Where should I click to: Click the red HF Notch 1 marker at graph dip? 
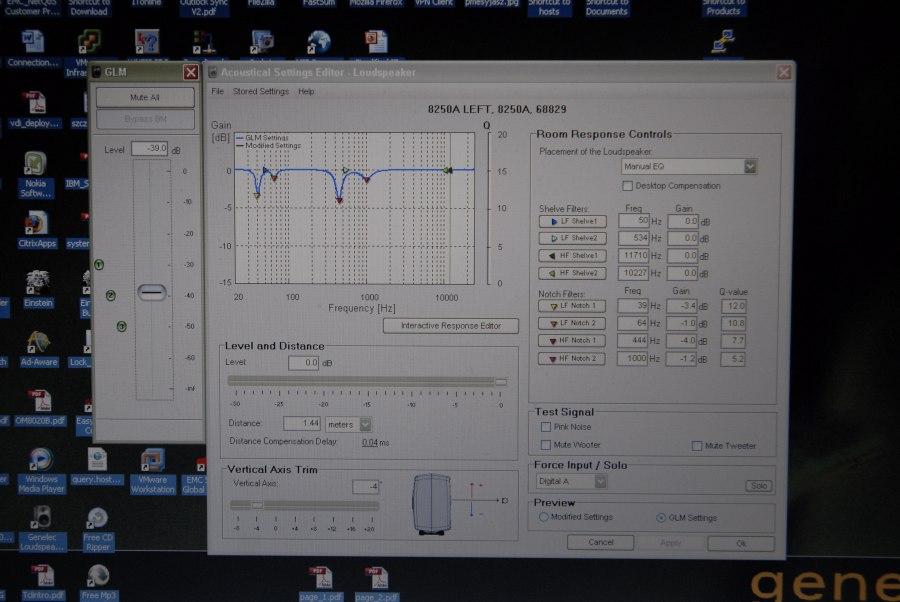point(339,200)
